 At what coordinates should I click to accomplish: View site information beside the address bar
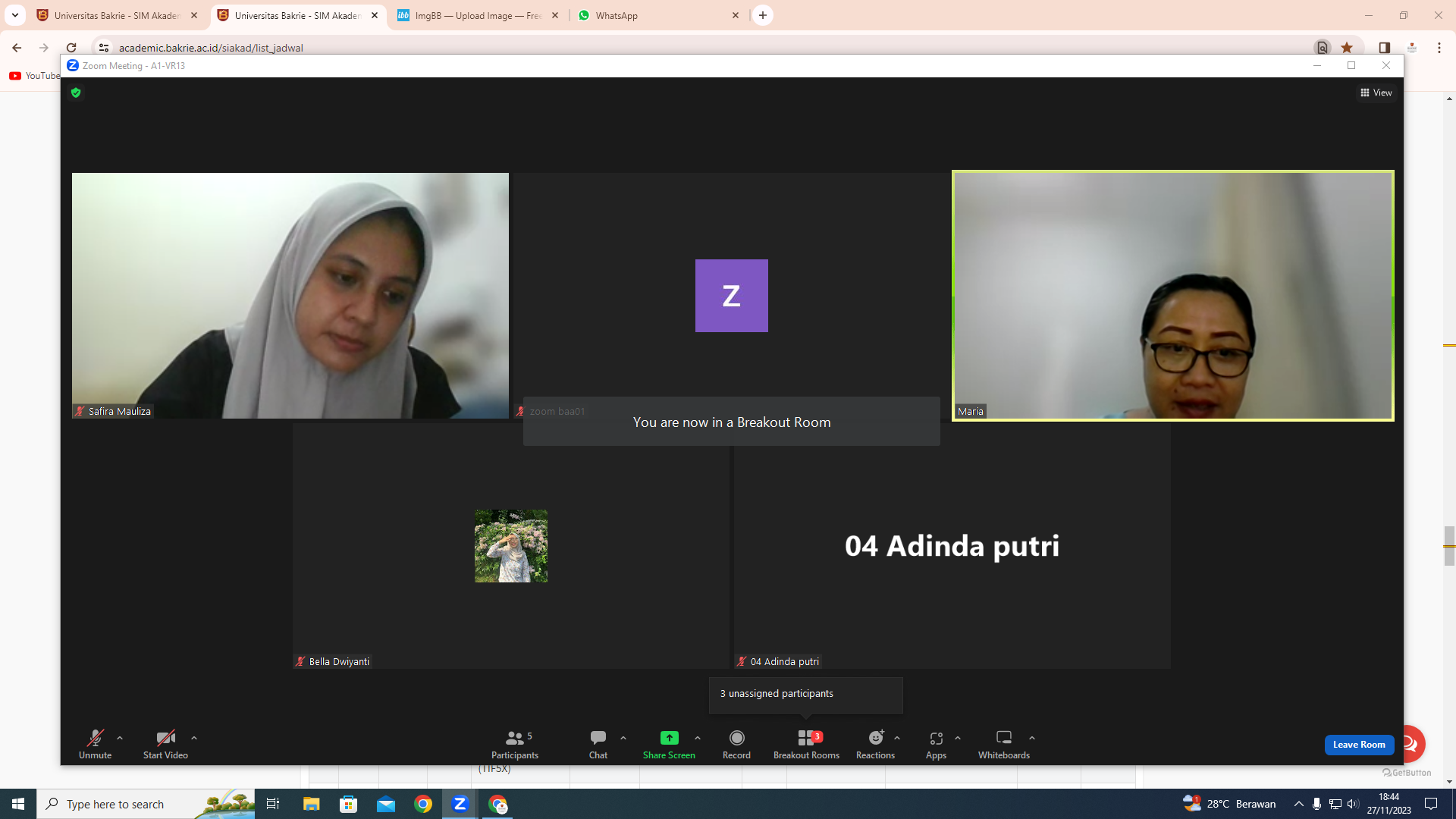104,48
